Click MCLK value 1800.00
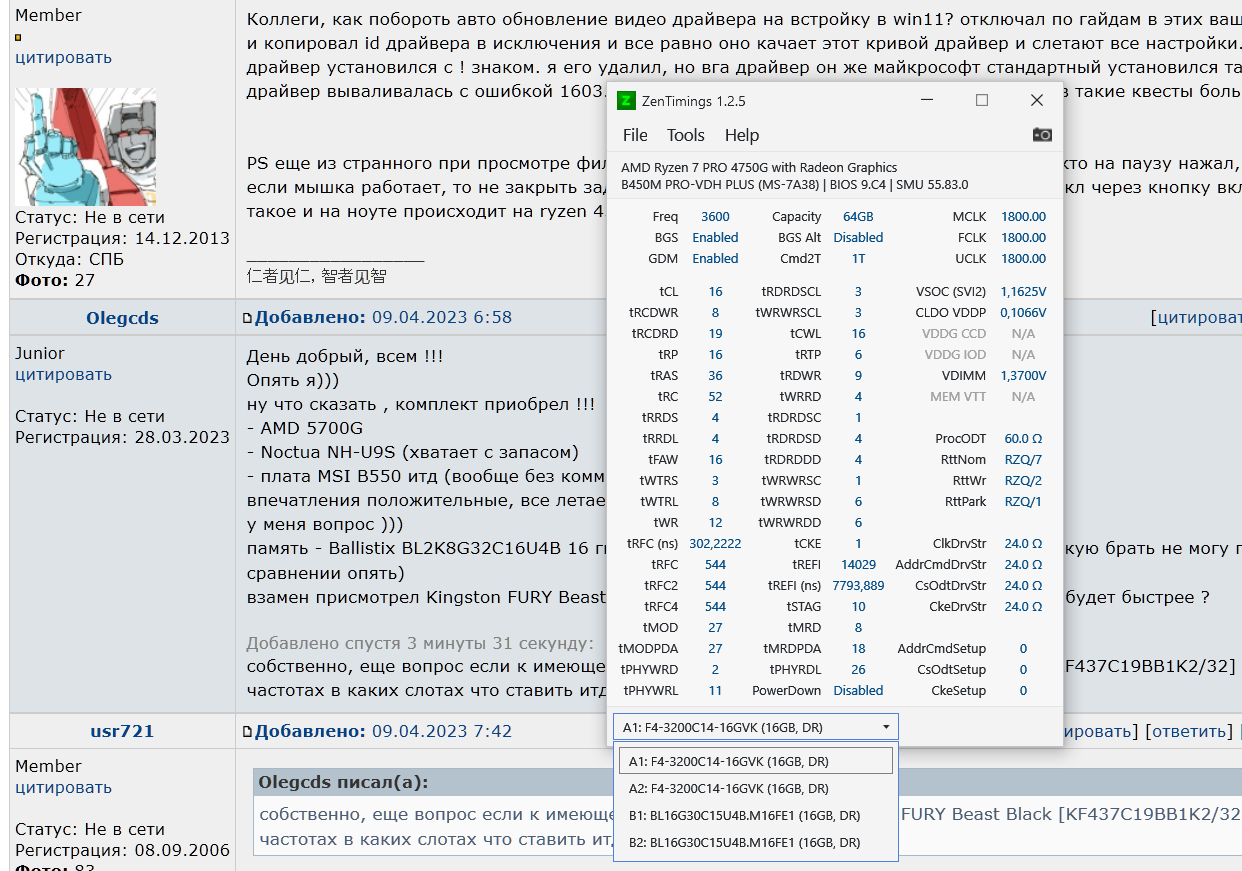 1023,217
